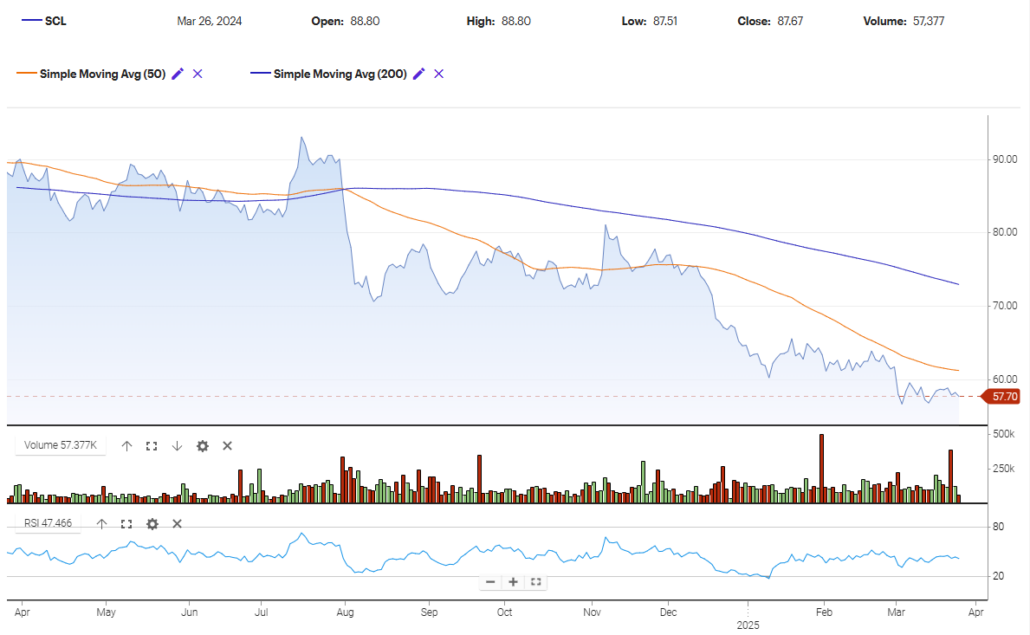This screenshot has width=1030, height=635.
Task: Reset chart zoom to full view
Action: pos(536,582)
